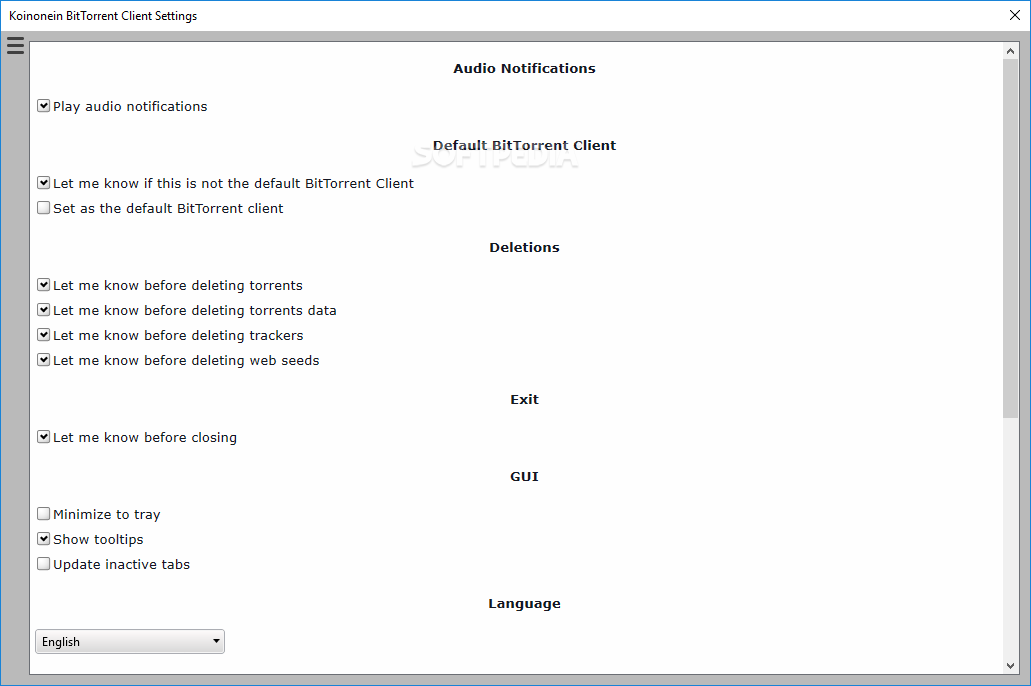This screenshot has height=686, width=1031.
Task: Disable Play audio notifications checkbox
Action: (43, 106)
